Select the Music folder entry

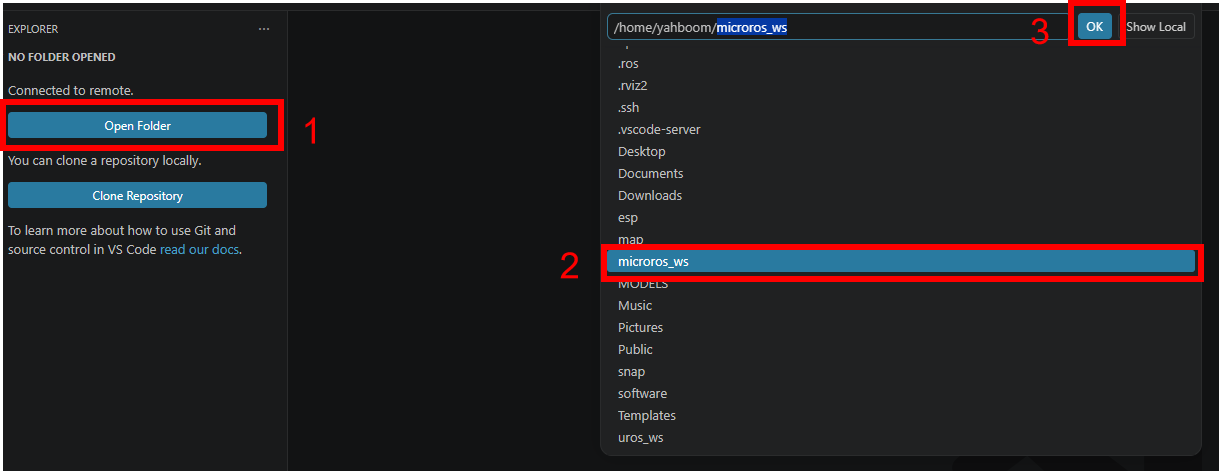tap(901, 305)
